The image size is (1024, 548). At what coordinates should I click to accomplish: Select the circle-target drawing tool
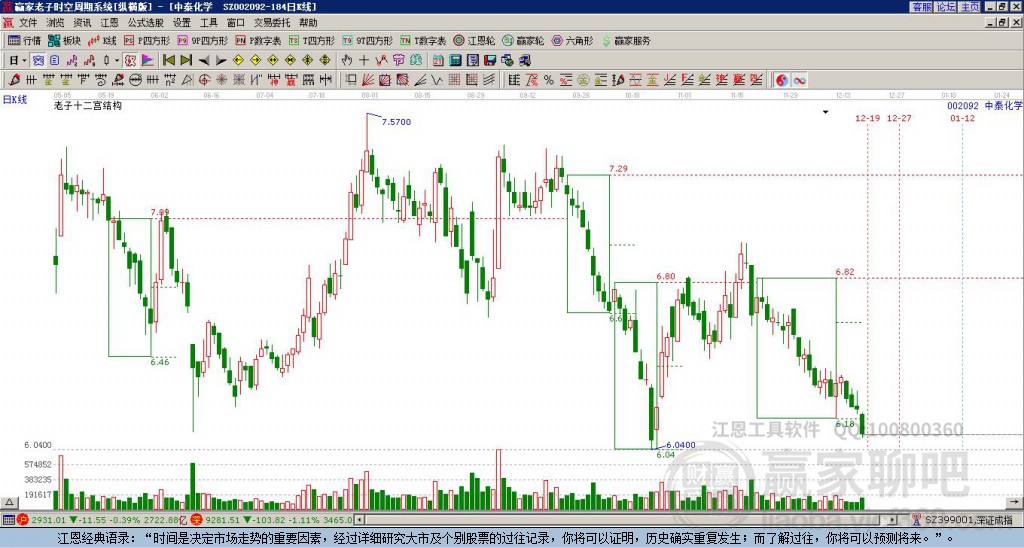(204, 80)
